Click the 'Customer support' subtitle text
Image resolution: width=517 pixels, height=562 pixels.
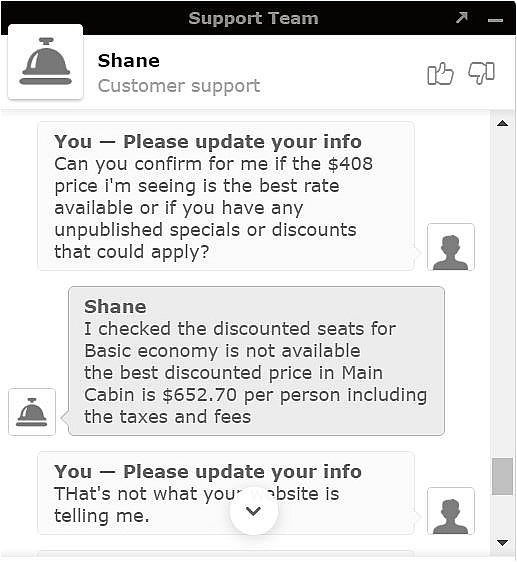(179, 86)
